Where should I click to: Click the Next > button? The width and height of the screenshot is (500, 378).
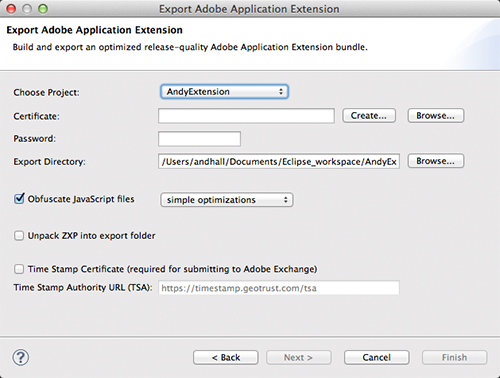(299, 357)
